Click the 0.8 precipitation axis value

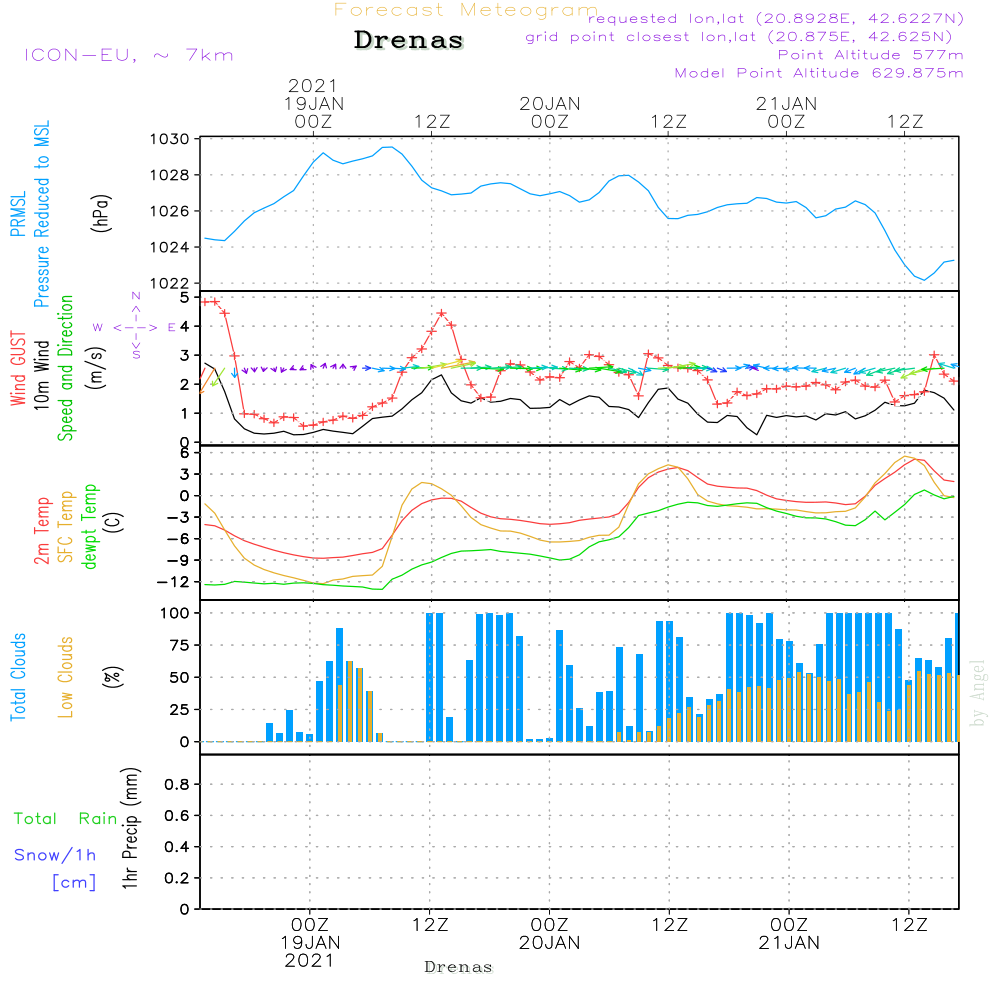pyautogui.click(x=177, y=784)
